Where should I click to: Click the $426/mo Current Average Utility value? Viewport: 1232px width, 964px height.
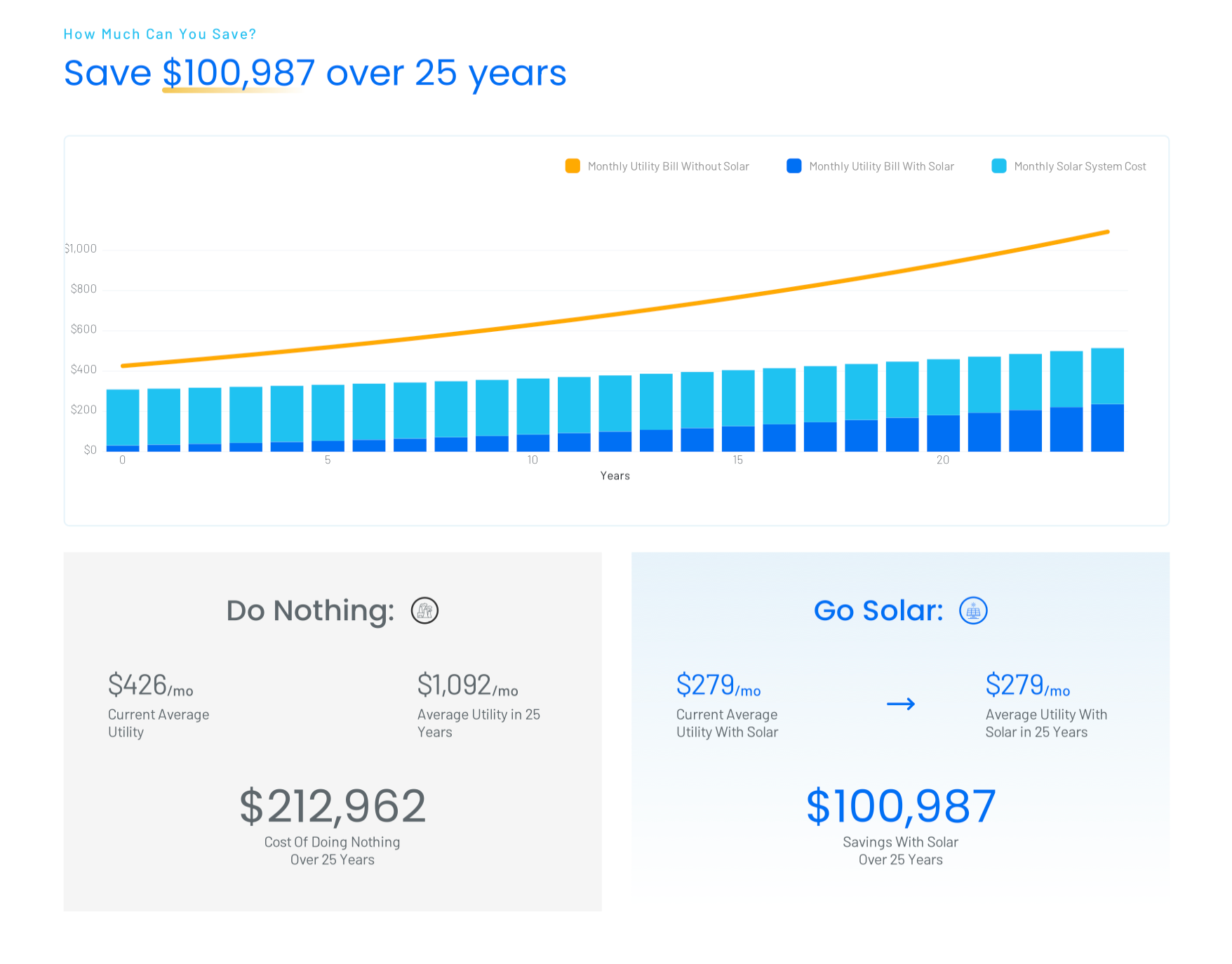pos(150,685)
